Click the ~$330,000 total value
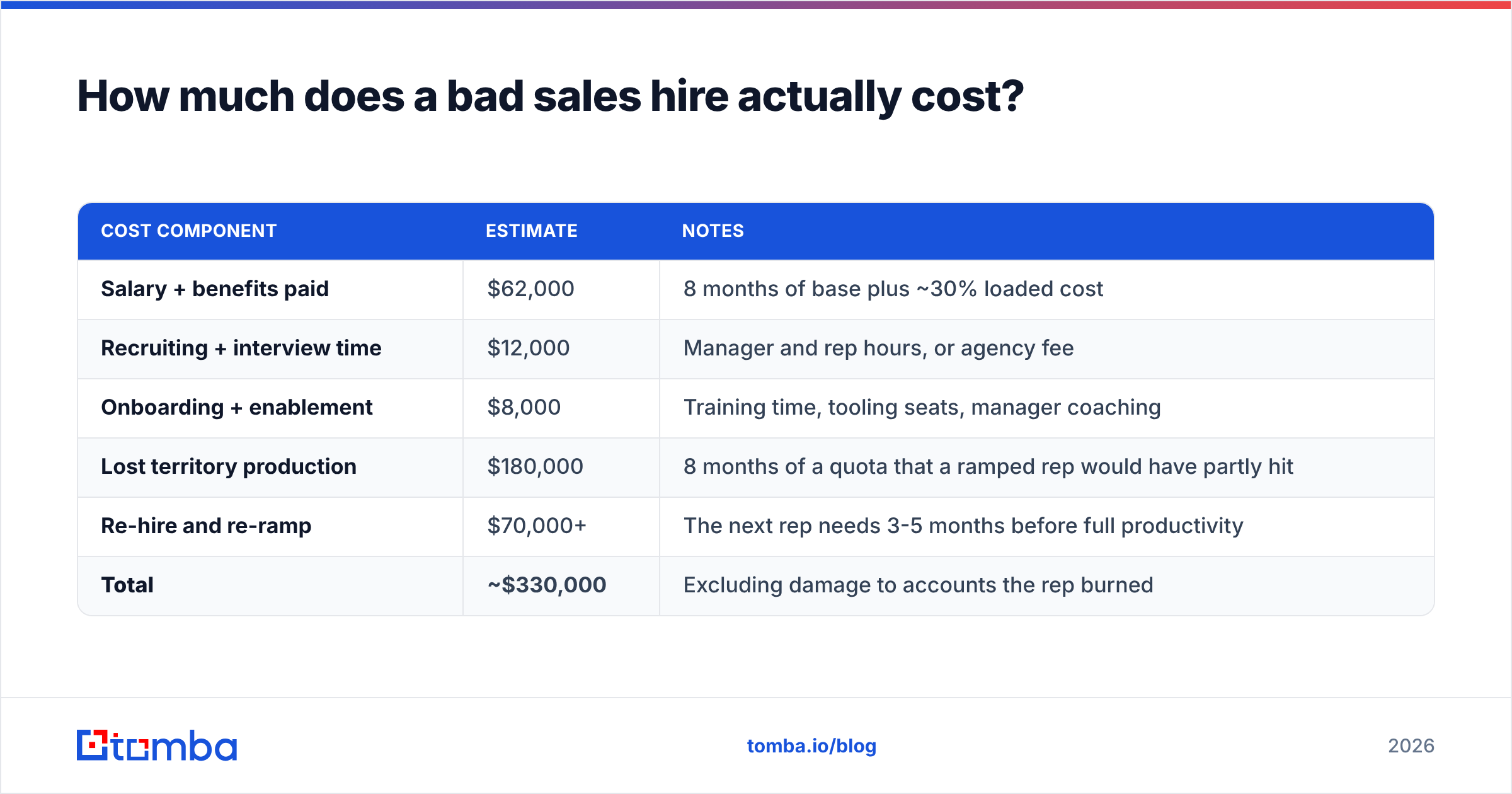 coord(547,585)
